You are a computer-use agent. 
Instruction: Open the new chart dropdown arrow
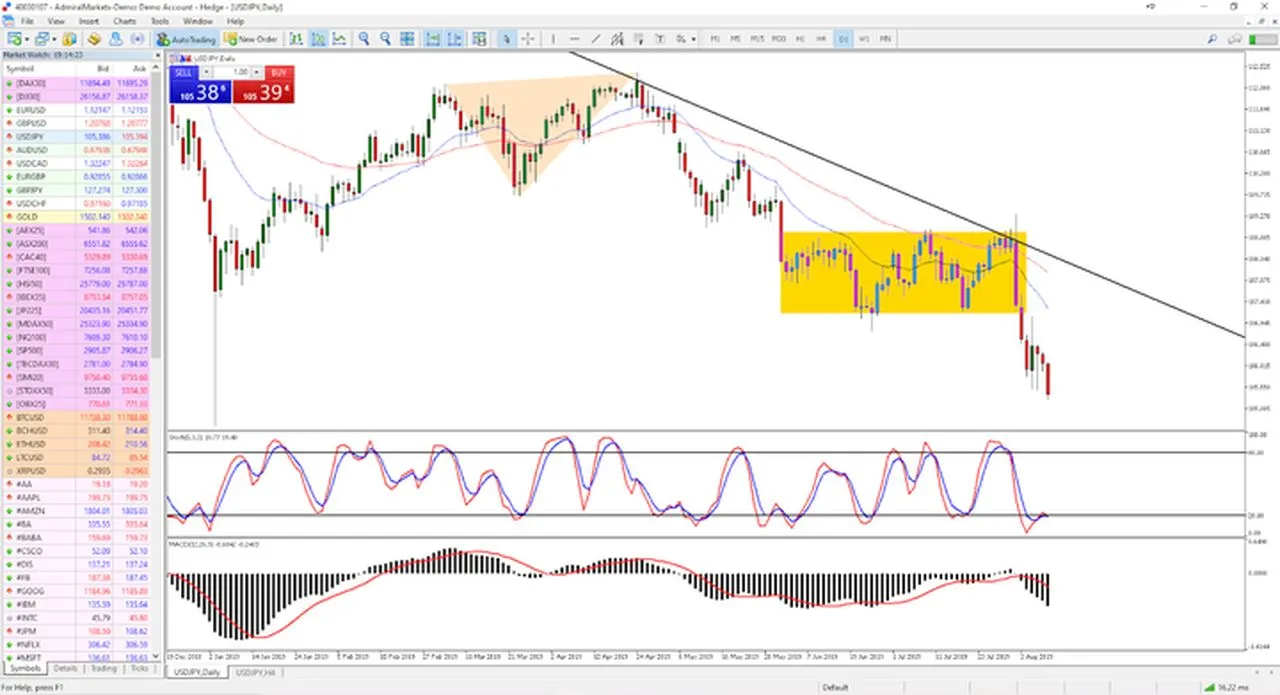[28, 39]
